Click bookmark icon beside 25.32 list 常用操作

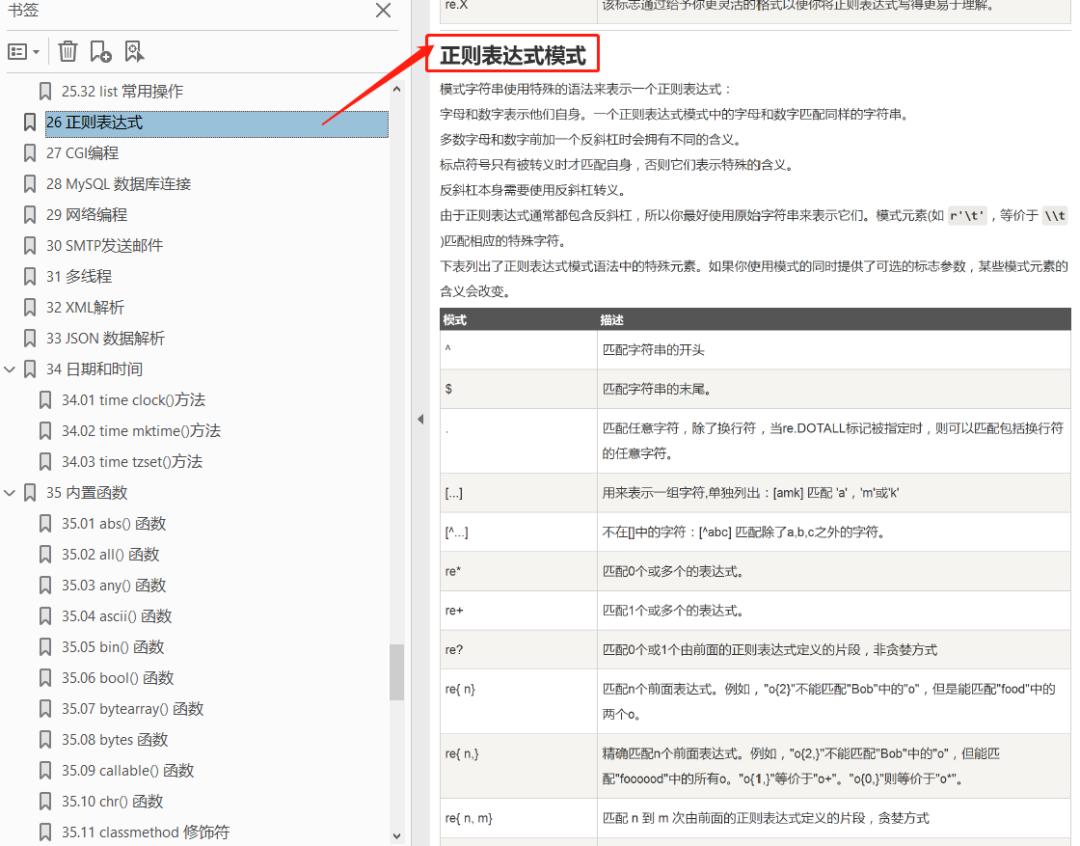[45, 91]
